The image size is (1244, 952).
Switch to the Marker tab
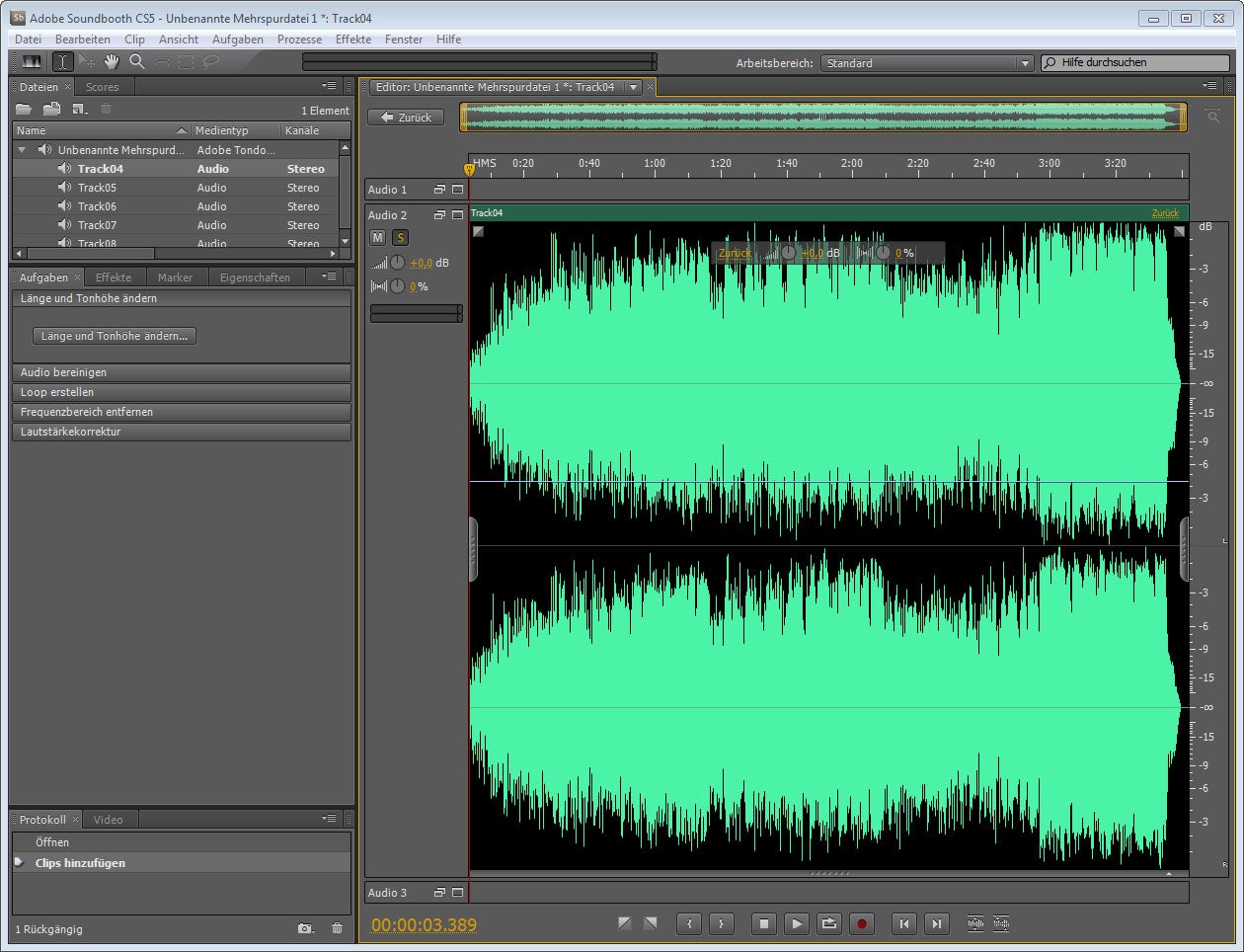click(x=175, y=278)
